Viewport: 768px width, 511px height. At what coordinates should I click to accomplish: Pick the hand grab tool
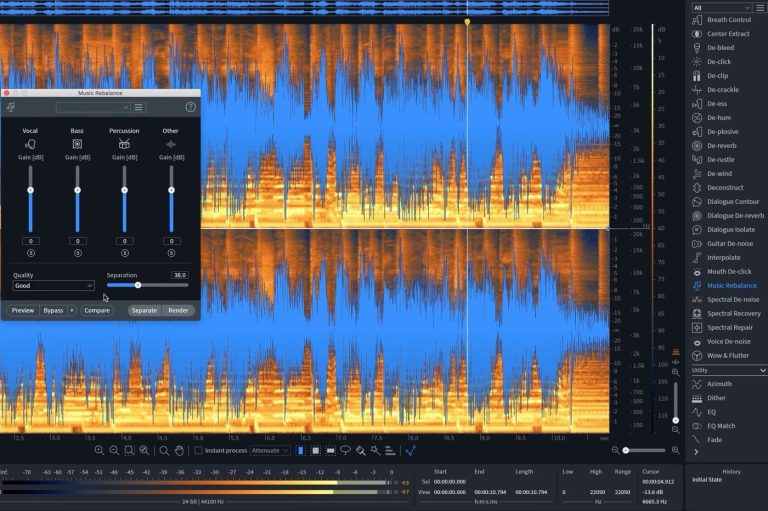tap(178, 451)
